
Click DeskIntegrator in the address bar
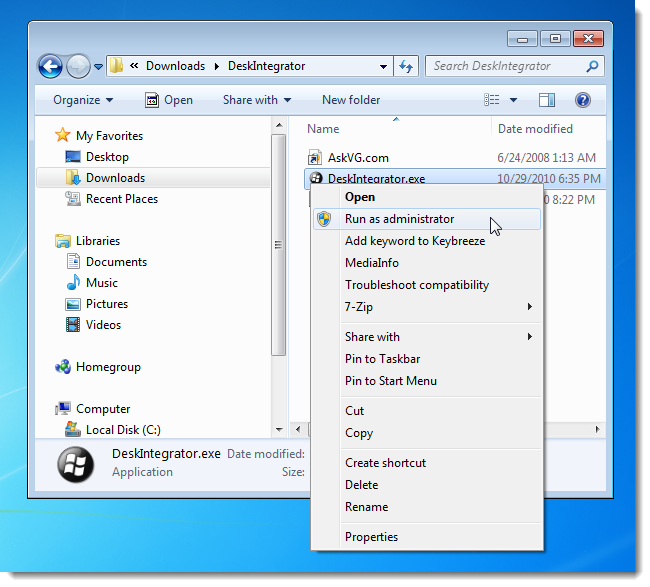(x=267, y=66)
